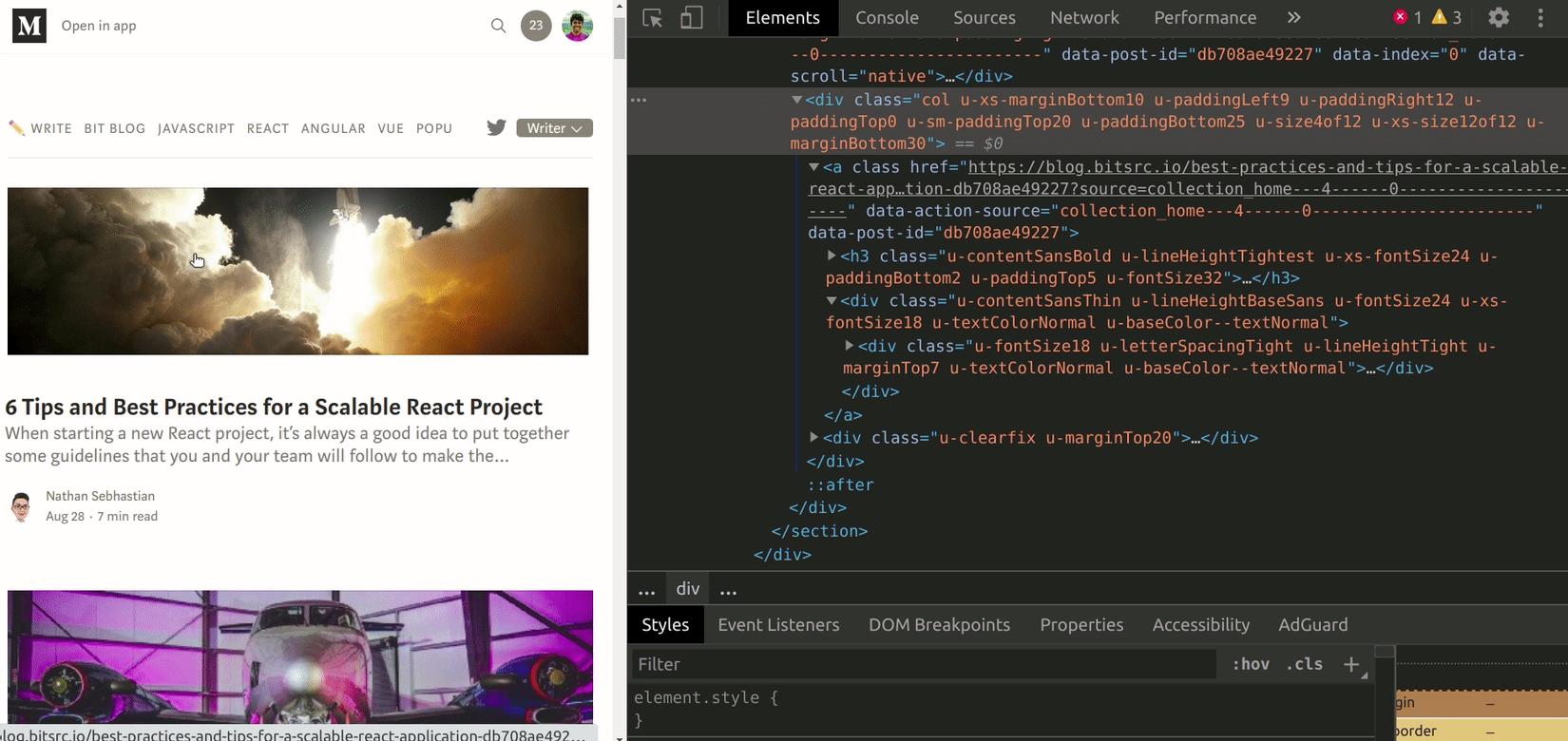Toggle the :hov element state panel
The width and height of the screenshot is (1568, 741).
[1251, 664]
